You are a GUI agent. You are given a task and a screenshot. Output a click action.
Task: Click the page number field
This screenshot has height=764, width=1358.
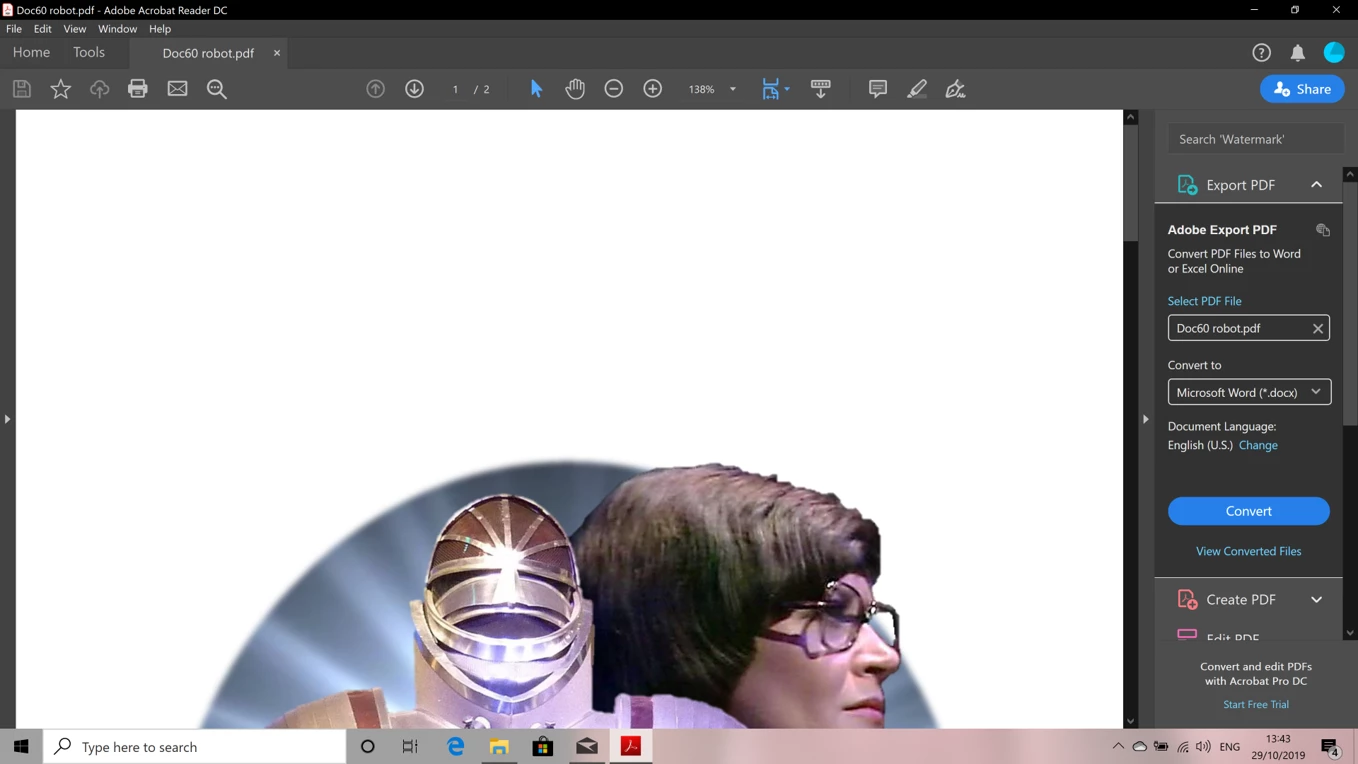pyautogui.click(x=455, y=89)
